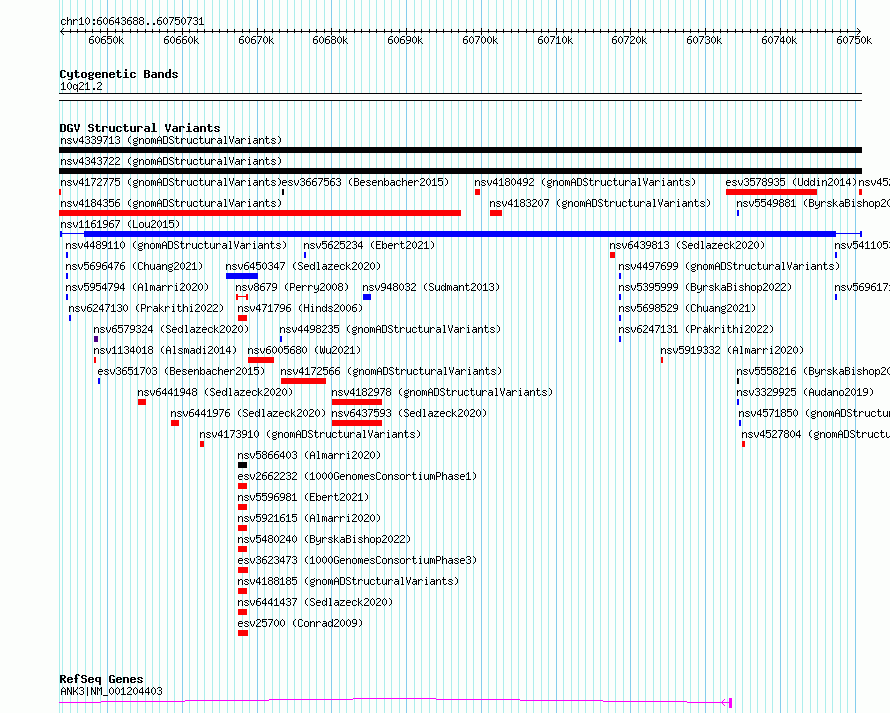This screenshot has height=713, width=890.
Task: Open nsv6247130 (Prakrithi2022) label
Action: 146,308
